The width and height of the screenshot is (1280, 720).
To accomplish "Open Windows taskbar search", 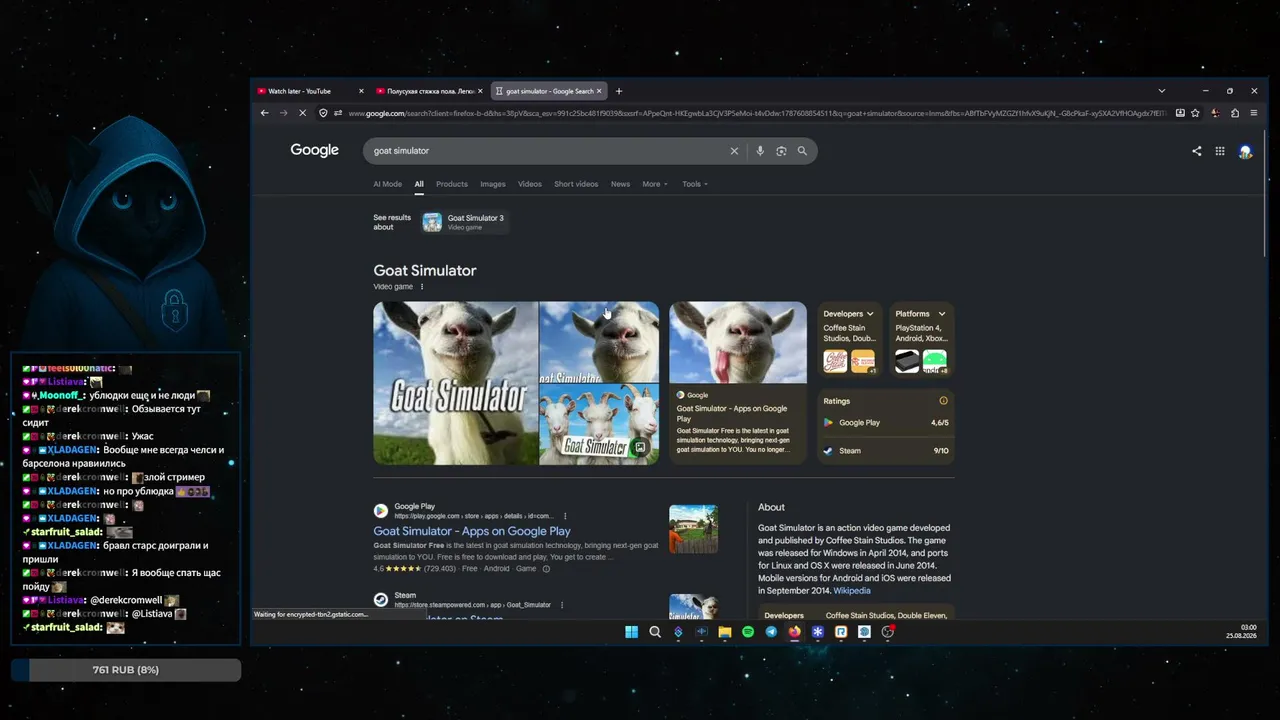I will tap(655, 632).
